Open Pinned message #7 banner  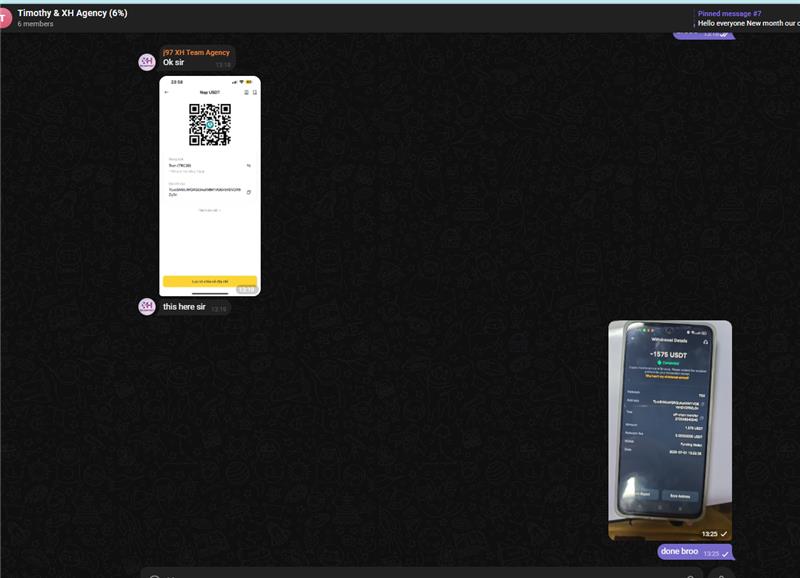tap(744, 18)
